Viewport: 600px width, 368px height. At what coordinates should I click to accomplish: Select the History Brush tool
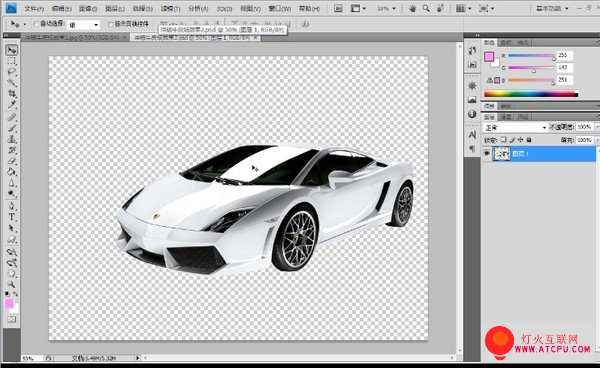point(12,150)
